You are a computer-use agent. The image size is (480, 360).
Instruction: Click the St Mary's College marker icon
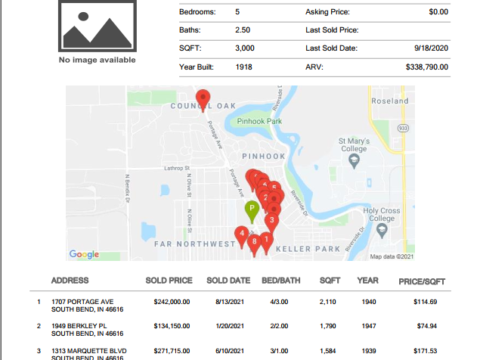[354, 162]
